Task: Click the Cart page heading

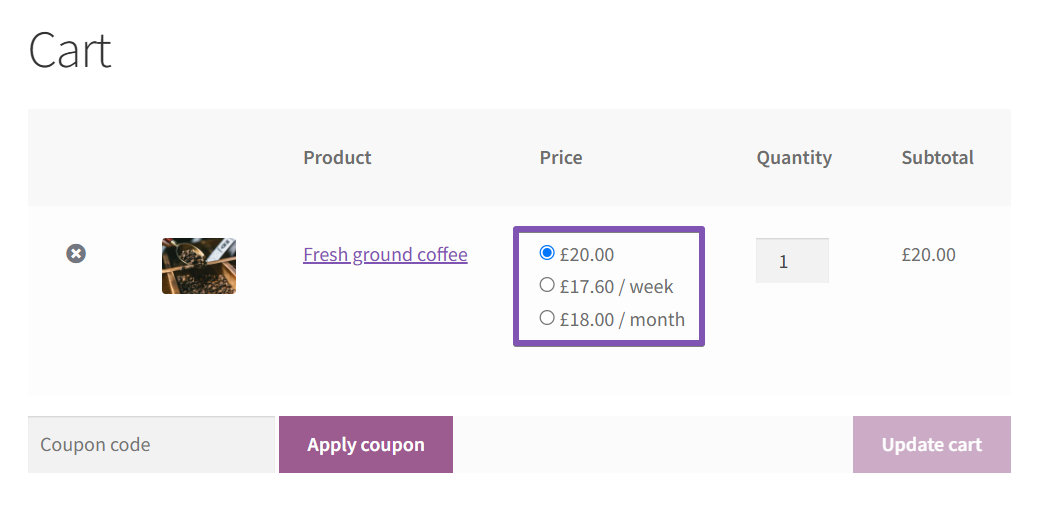Action: [70, 50]
